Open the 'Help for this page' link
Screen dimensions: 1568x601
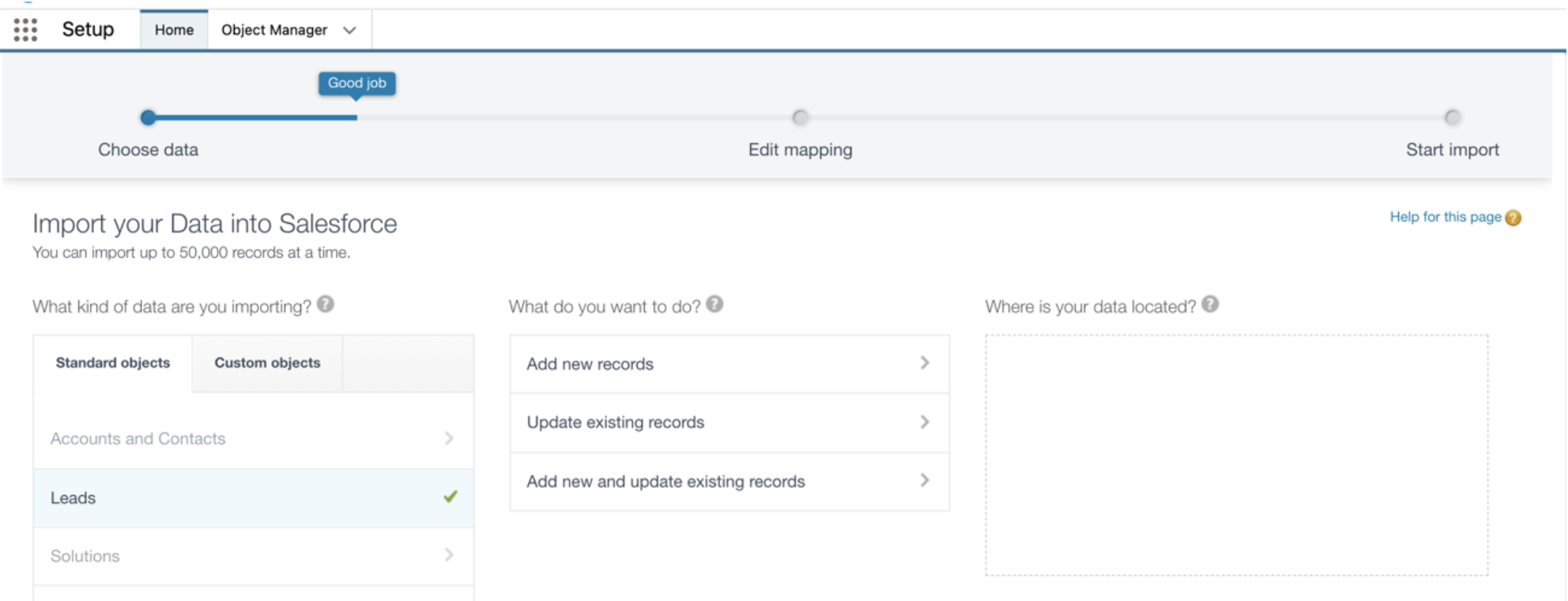[1445, 217]
